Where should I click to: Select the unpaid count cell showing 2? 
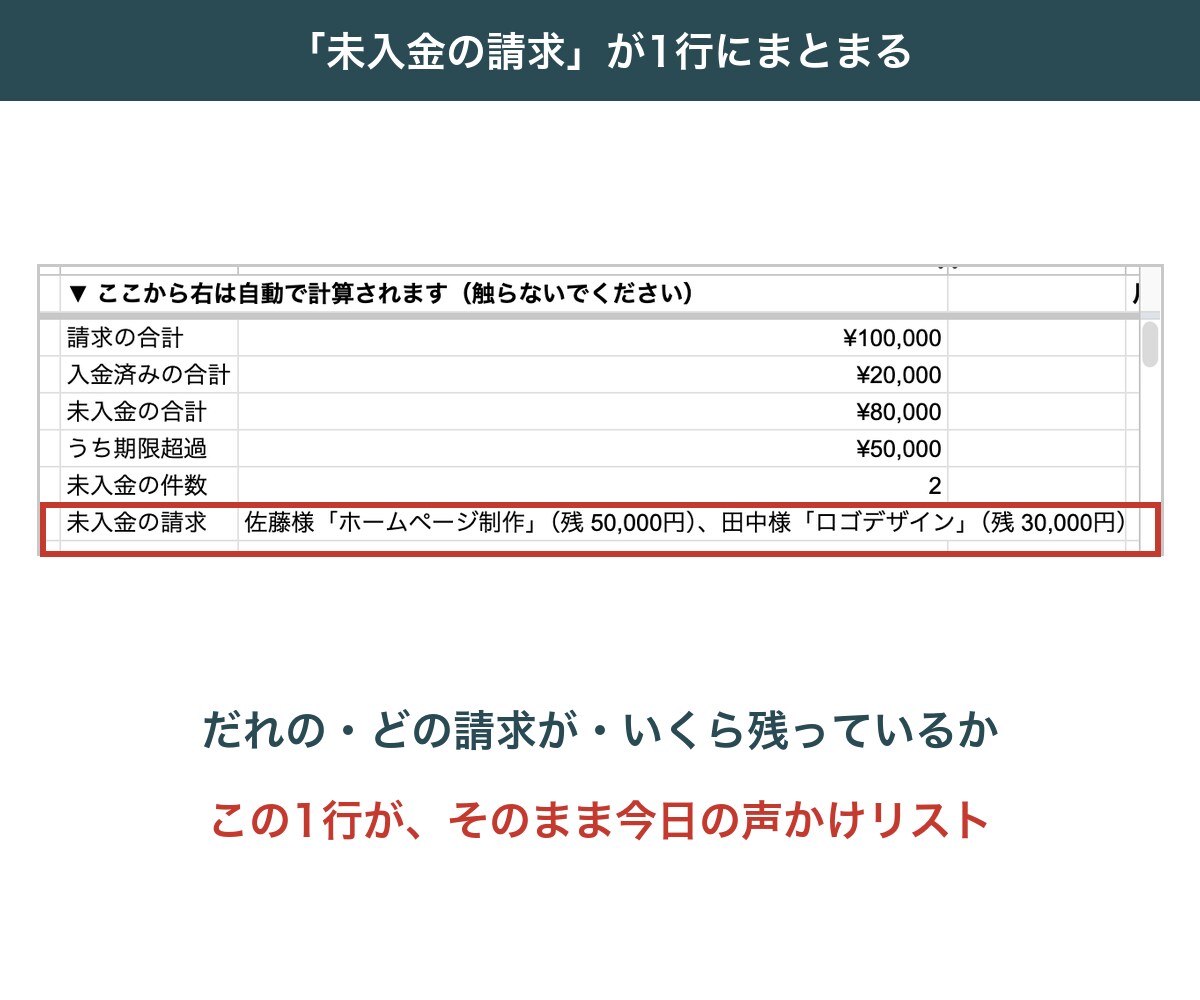point(593,485)
